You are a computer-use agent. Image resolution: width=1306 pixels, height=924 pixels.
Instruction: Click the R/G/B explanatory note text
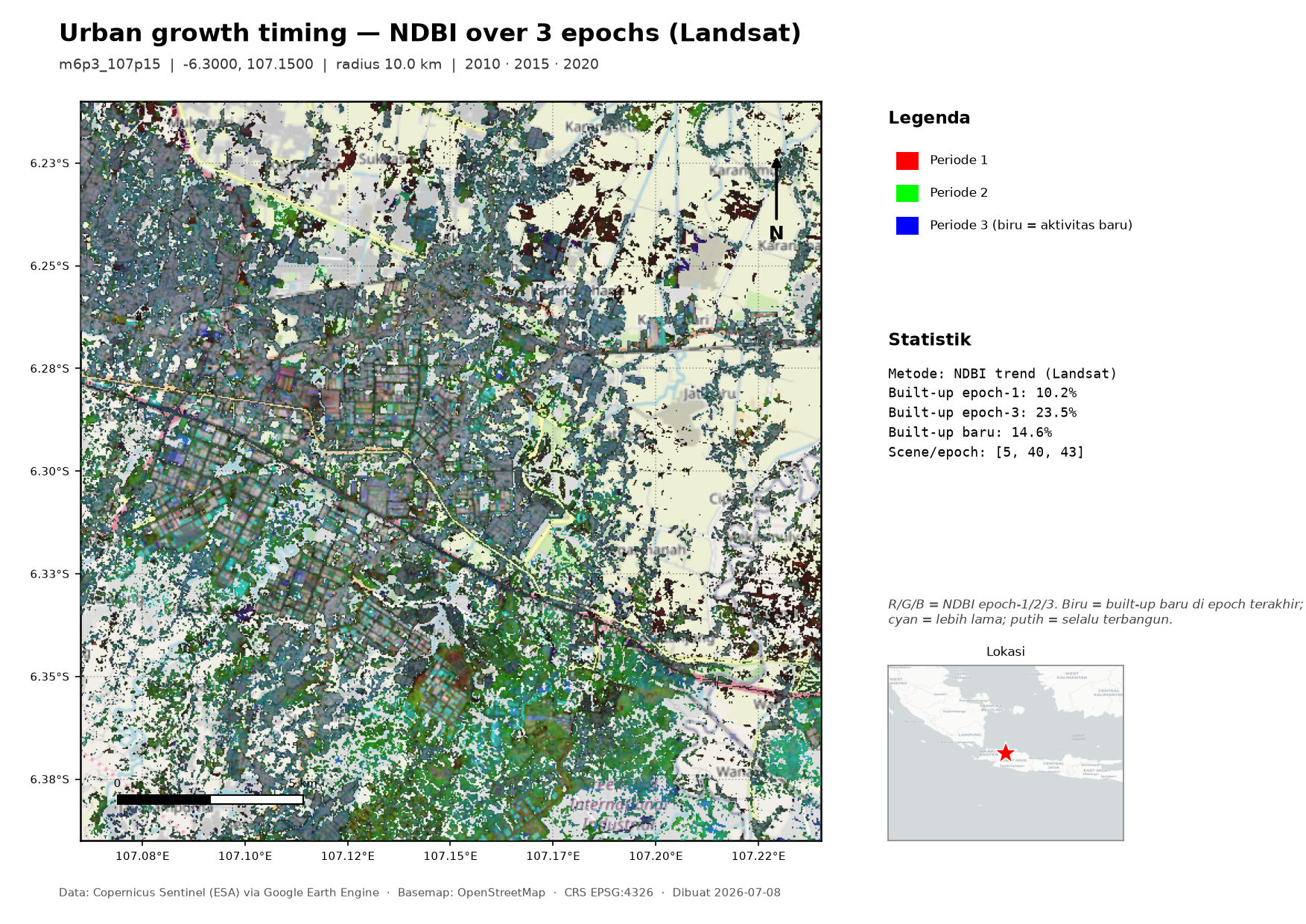1095,612
